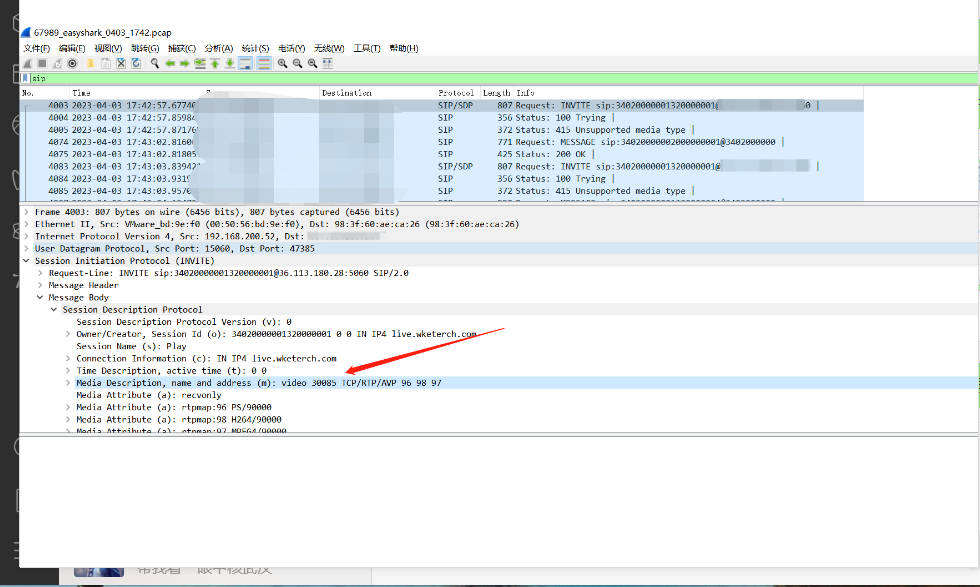Collapse Session Initiation Protocol (INVITE) node
Viewport: 980px width, 587px height.
tap(26, 261)
